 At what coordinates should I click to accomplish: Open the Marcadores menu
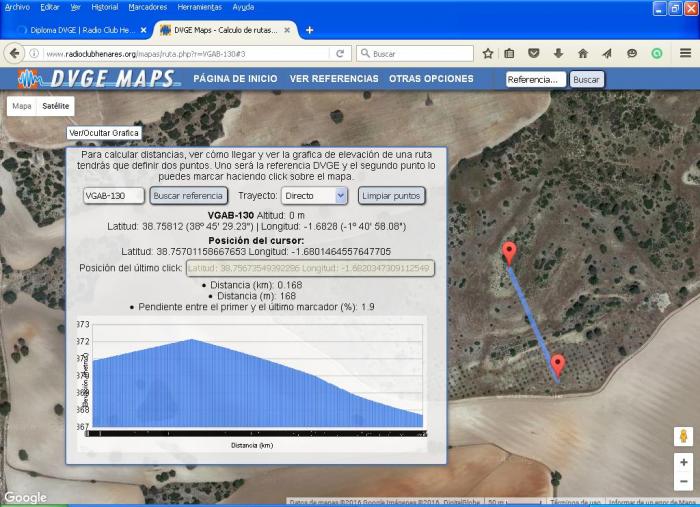[x=148, y=7]
